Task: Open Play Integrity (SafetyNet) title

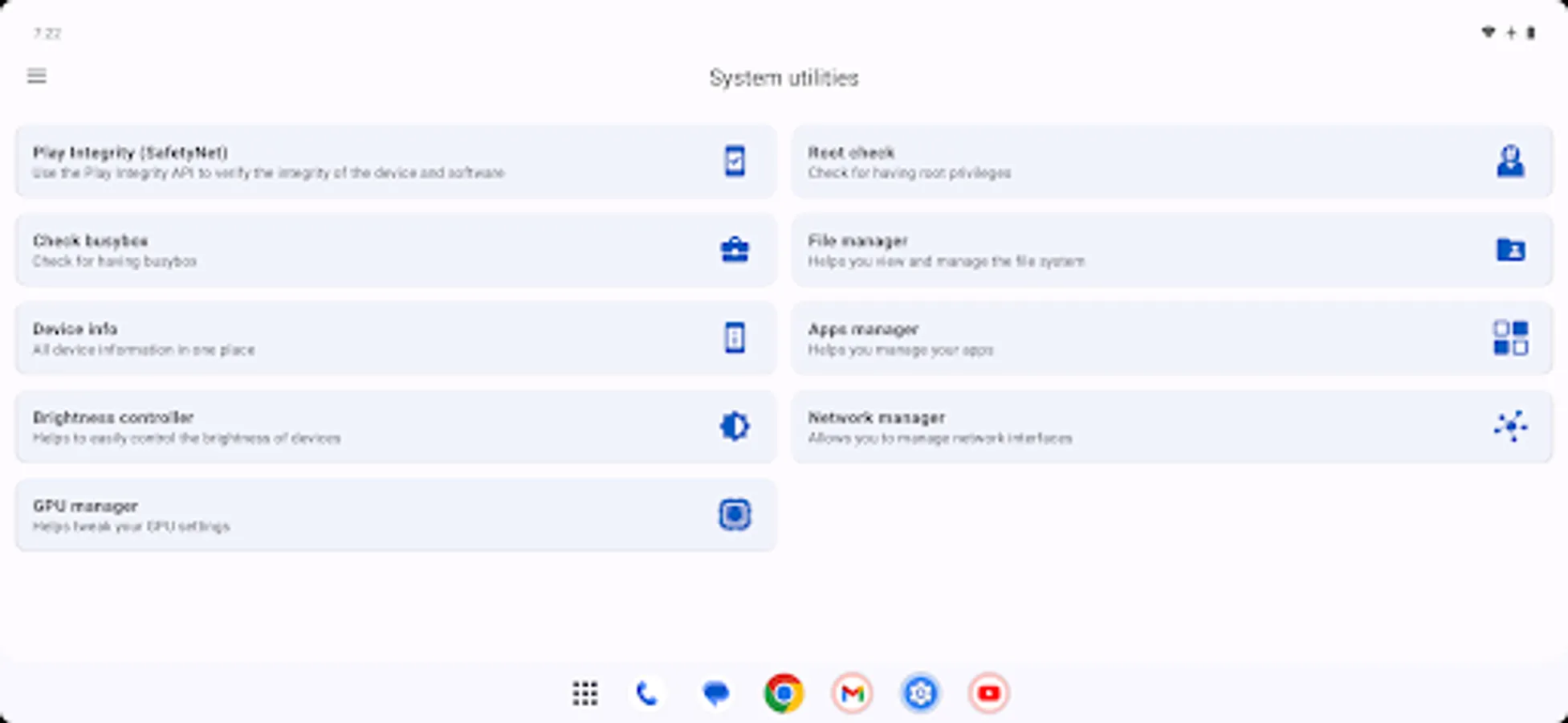Action: coord(130,153)
